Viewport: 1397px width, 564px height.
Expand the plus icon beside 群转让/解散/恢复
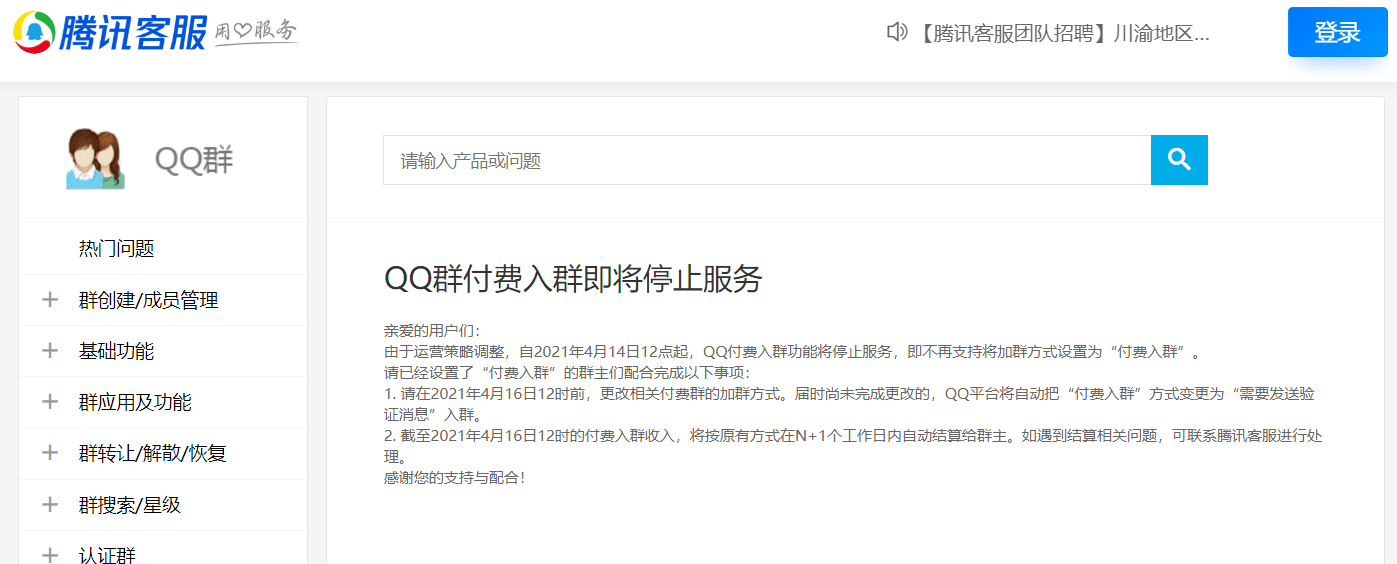click(50, 453)
